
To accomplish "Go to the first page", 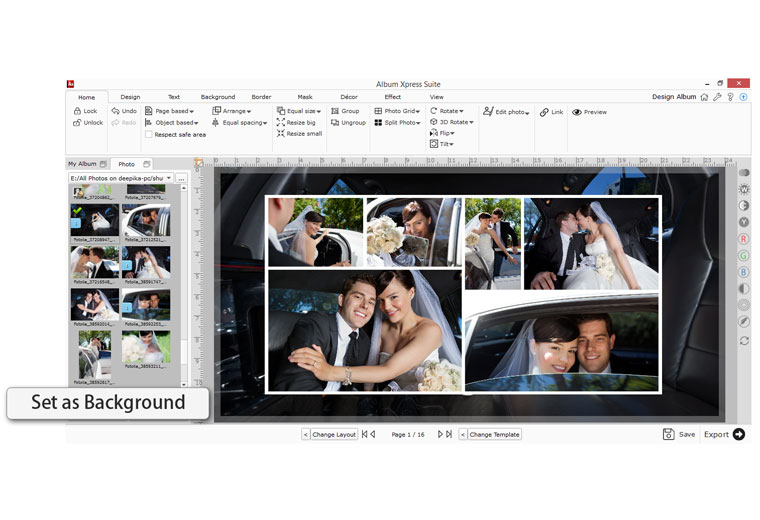I will pos(364,434).
